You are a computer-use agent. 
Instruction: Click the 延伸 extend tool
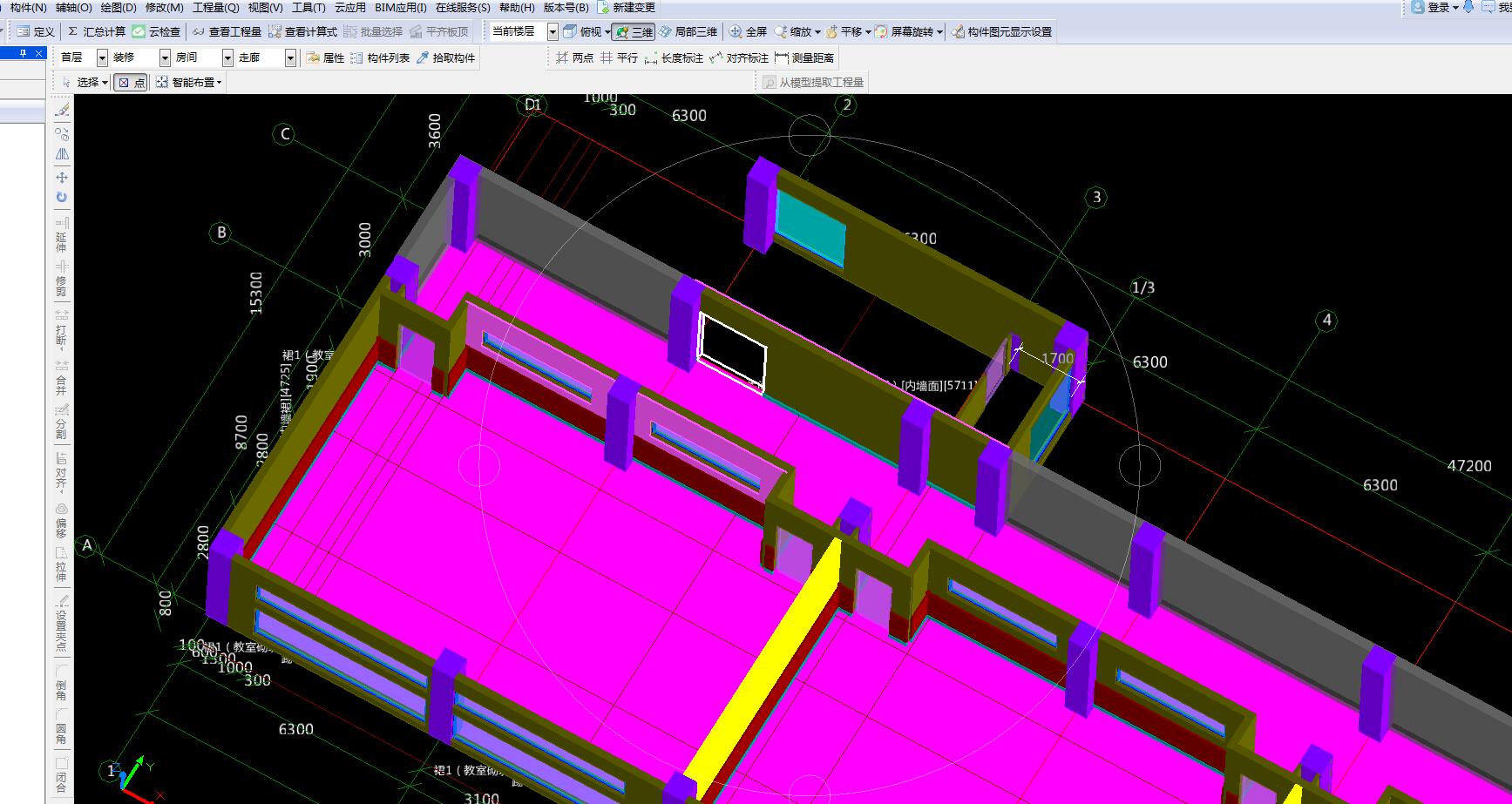(61, 235)
